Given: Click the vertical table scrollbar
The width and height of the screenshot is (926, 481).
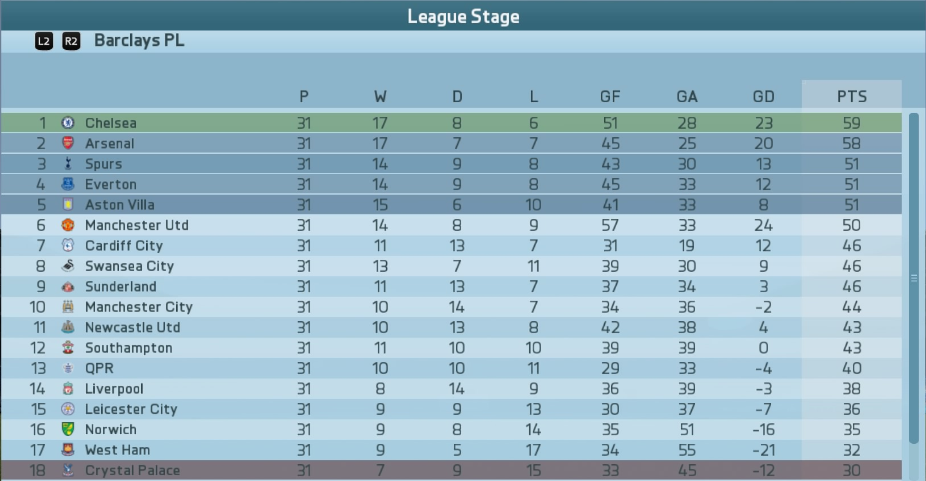Looking at the screenshot, I should click(x=914, y=278).
